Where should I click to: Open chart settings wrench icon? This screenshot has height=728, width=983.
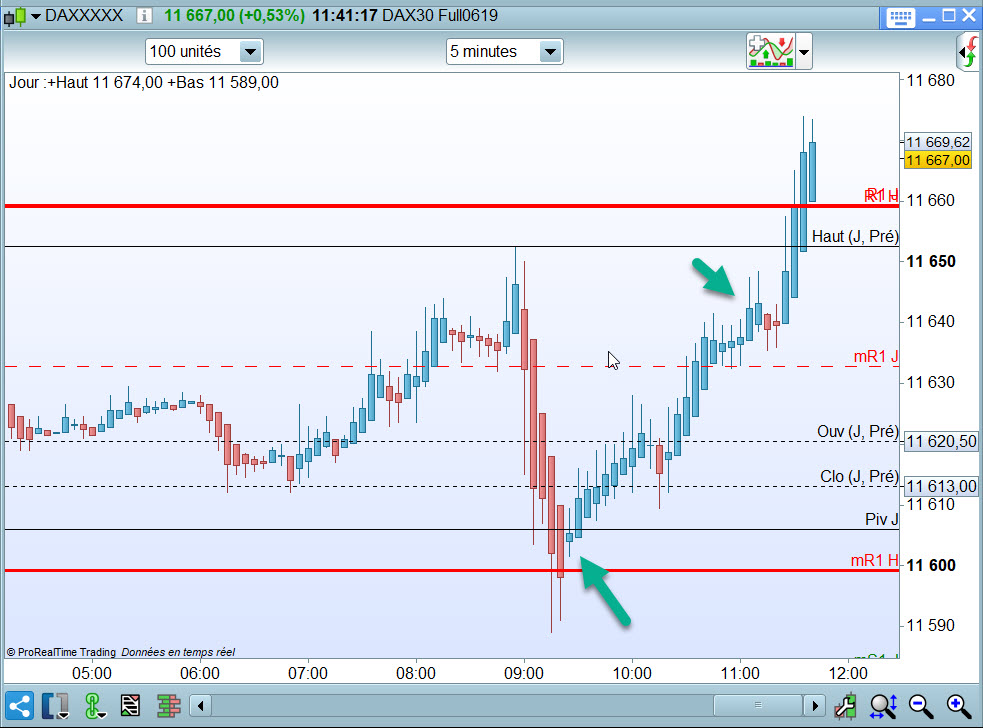846,706
